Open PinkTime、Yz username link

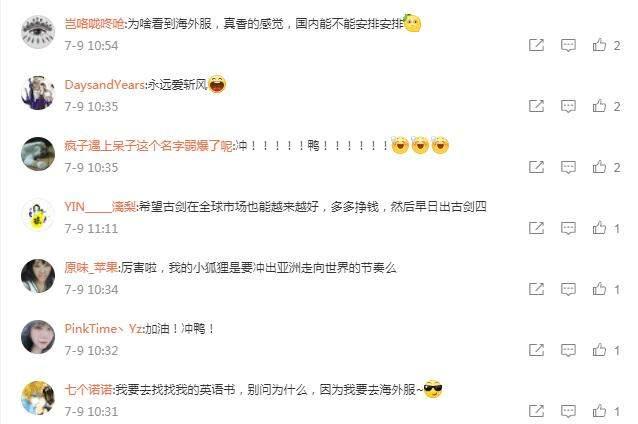click(103, 329)
